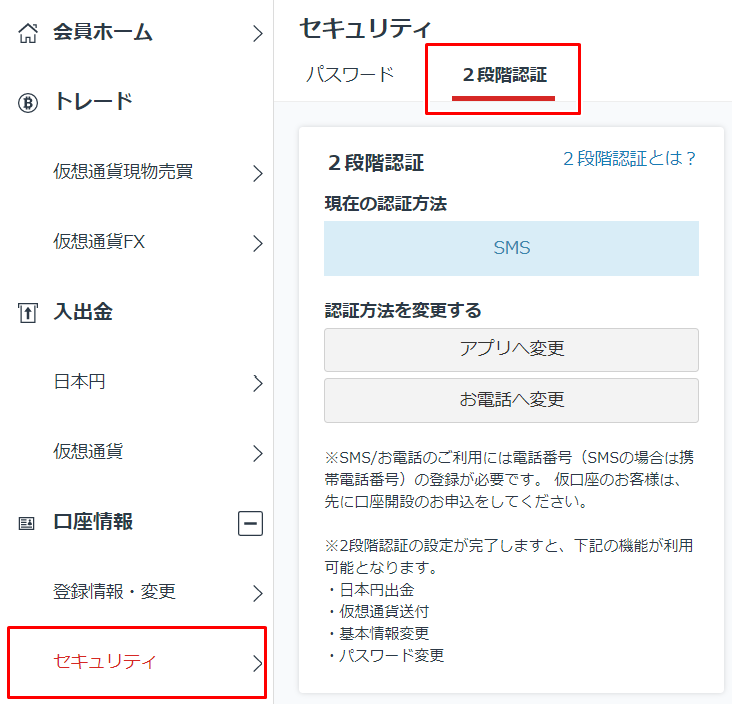Click the ・パスワード変更 list entry

pos(385,656)
